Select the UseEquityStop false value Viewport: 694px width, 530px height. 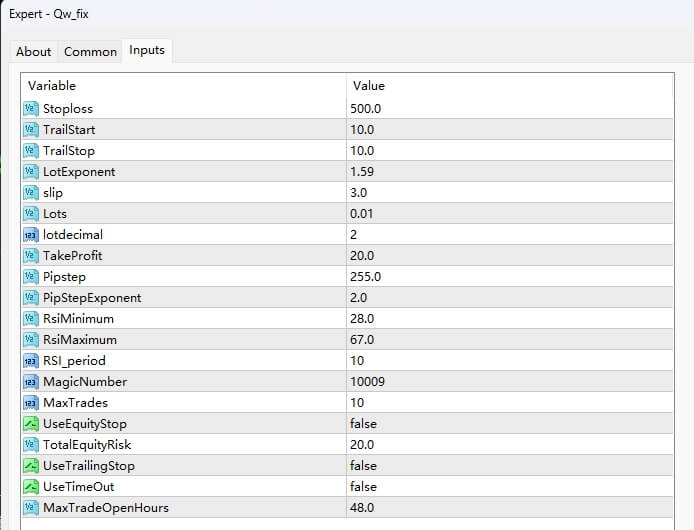[363, 423]
